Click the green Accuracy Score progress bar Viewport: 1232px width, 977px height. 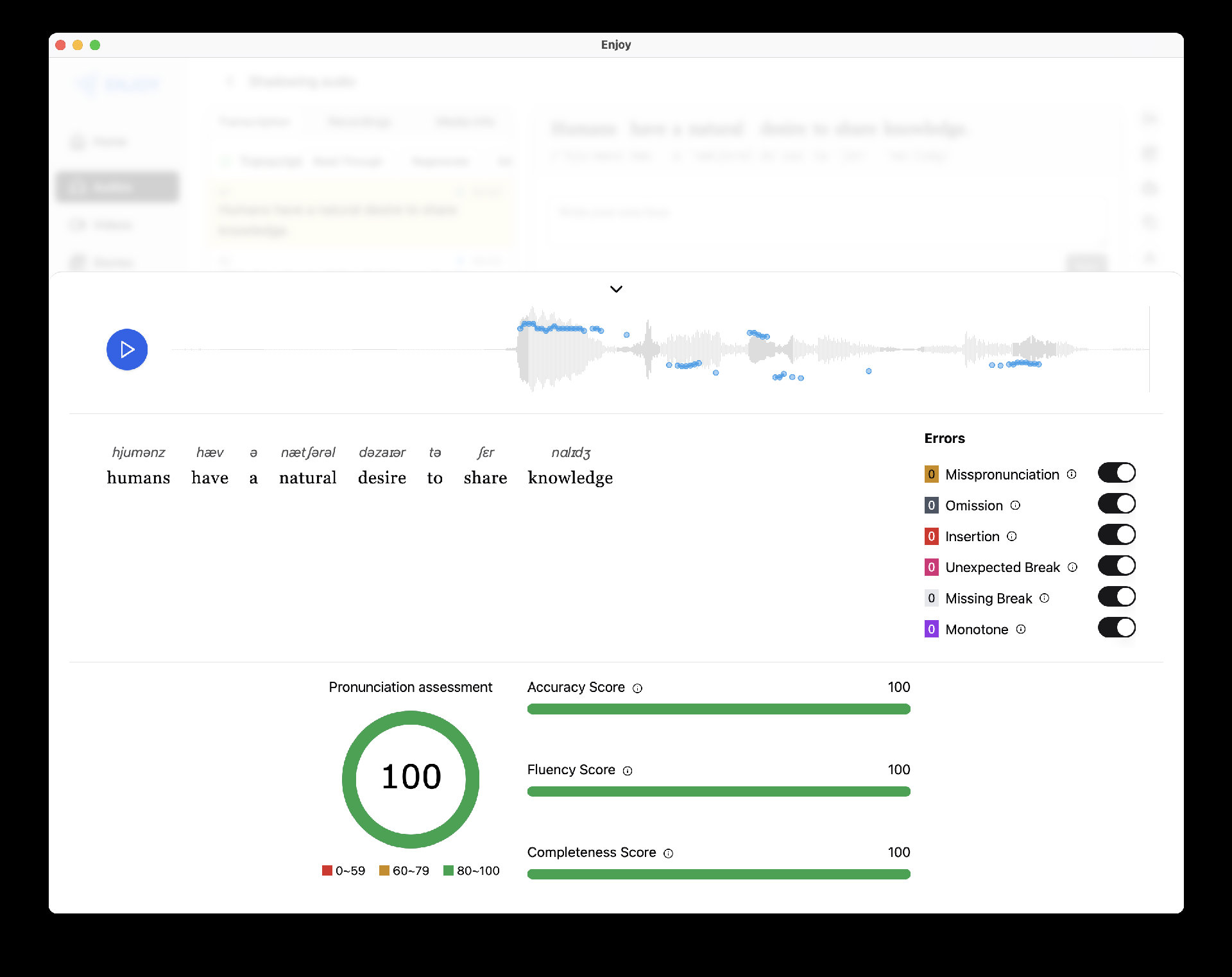(x=718, y=709)
